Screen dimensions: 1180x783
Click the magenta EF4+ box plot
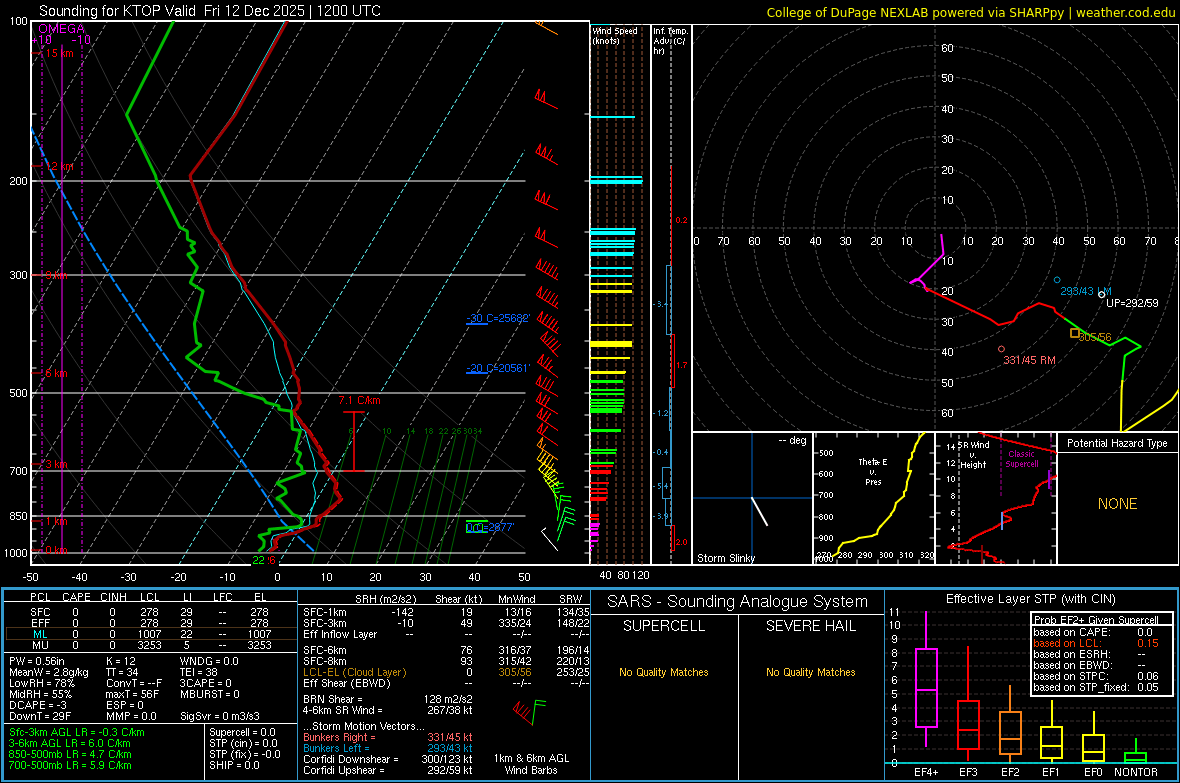coord(926,679)
